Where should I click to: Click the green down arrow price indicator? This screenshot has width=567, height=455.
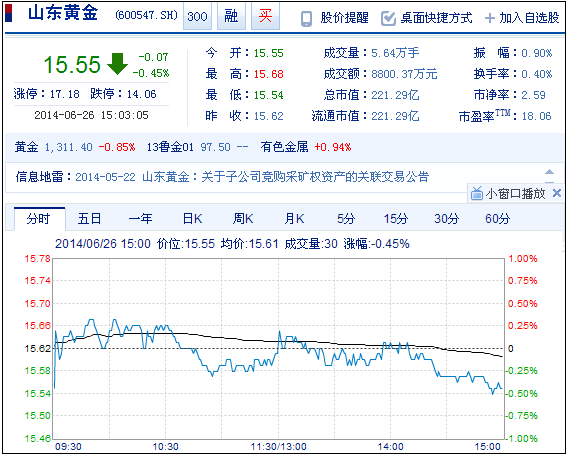coord(118,64)
